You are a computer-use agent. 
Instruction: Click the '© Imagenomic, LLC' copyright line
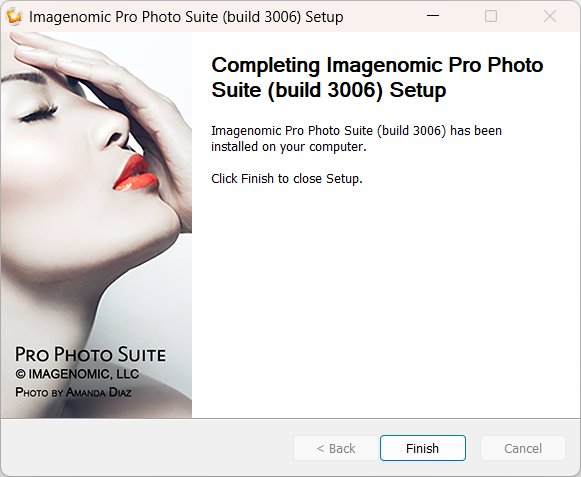pos(77,374)
